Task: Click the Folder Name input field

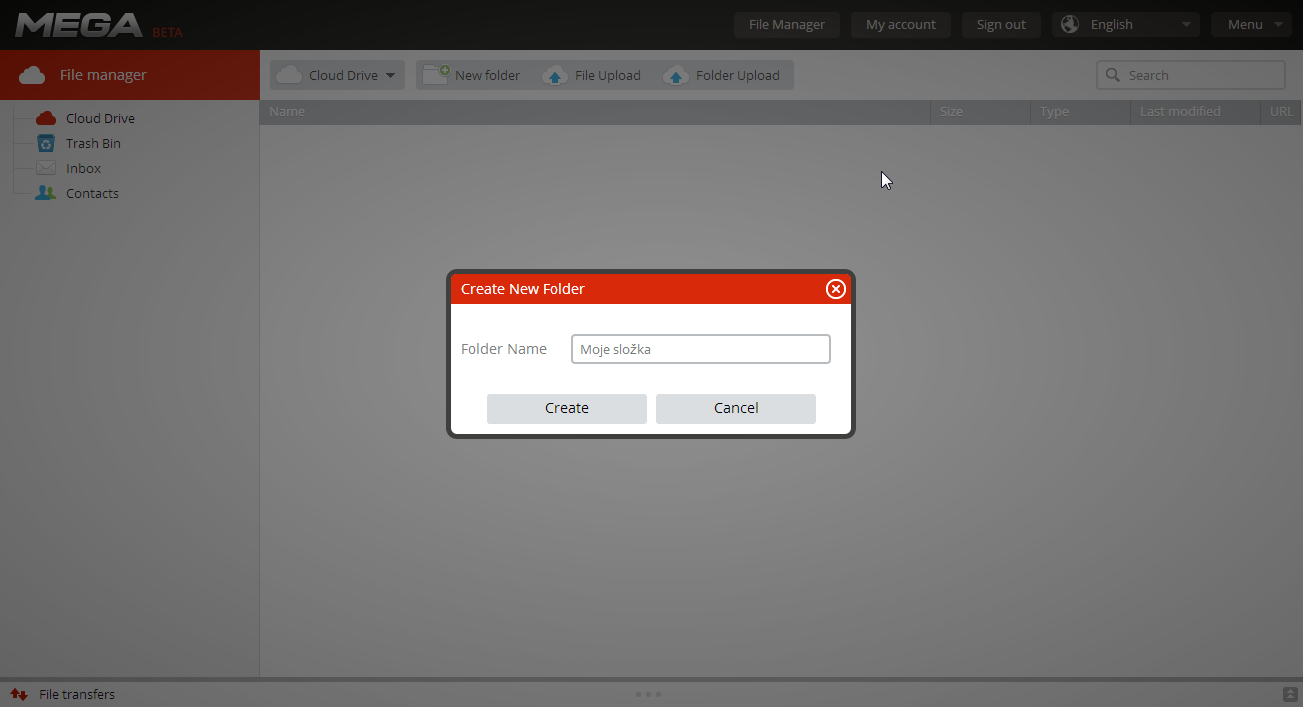Action: click(x=700, y=349)
